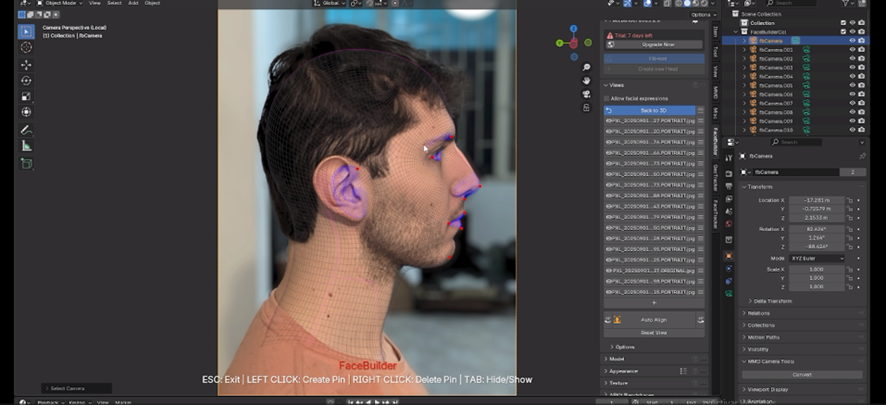This screenshot has width=886, height=405.
Task: Select the Measure tool
Action: pyautogui.click(x=26, y=146)
